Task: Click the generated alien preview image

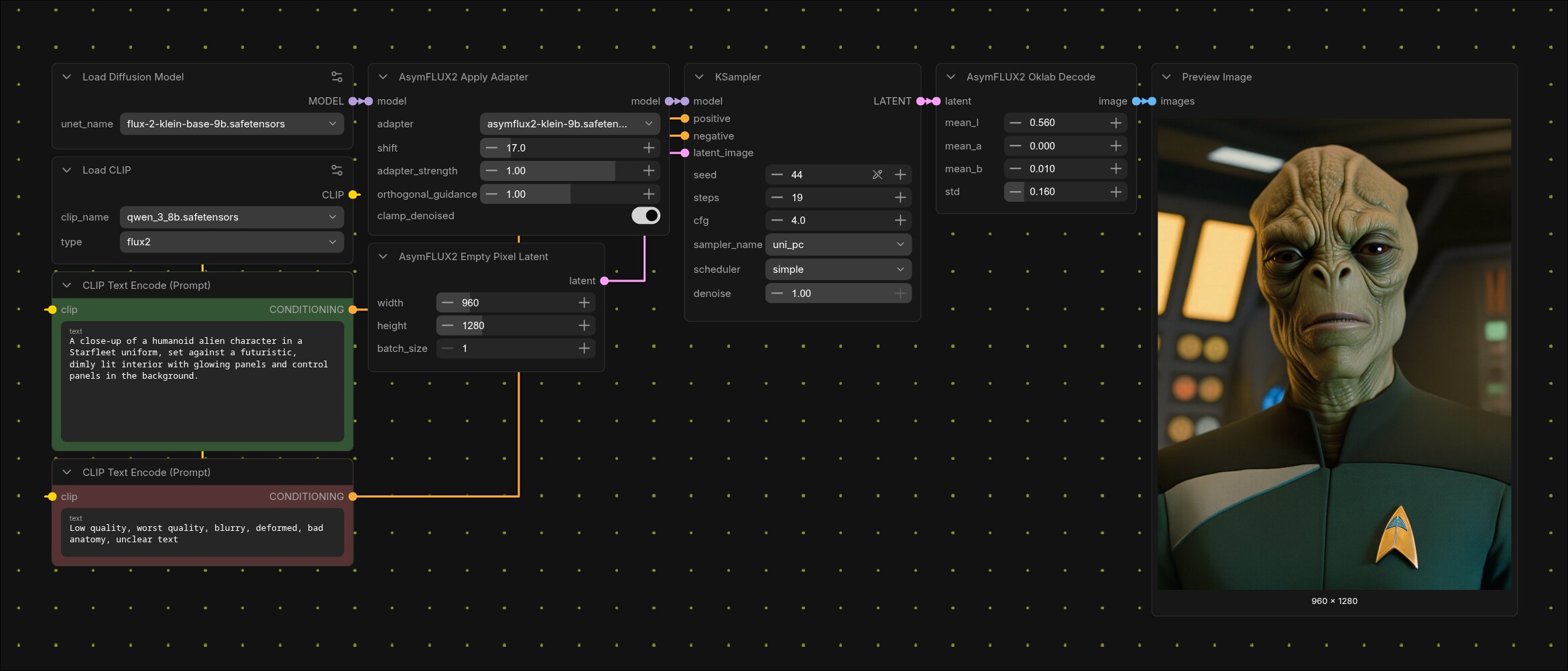Action: [x=1334, y=355]
